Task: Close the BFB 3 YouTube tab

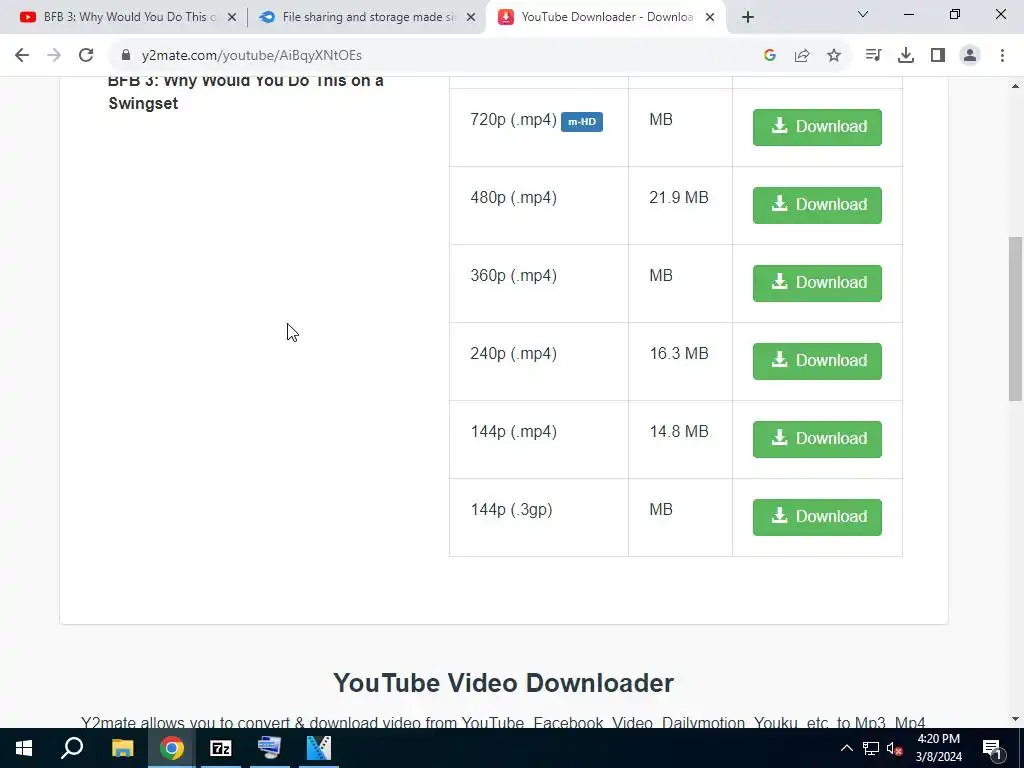Action: (x=232, y=18)
